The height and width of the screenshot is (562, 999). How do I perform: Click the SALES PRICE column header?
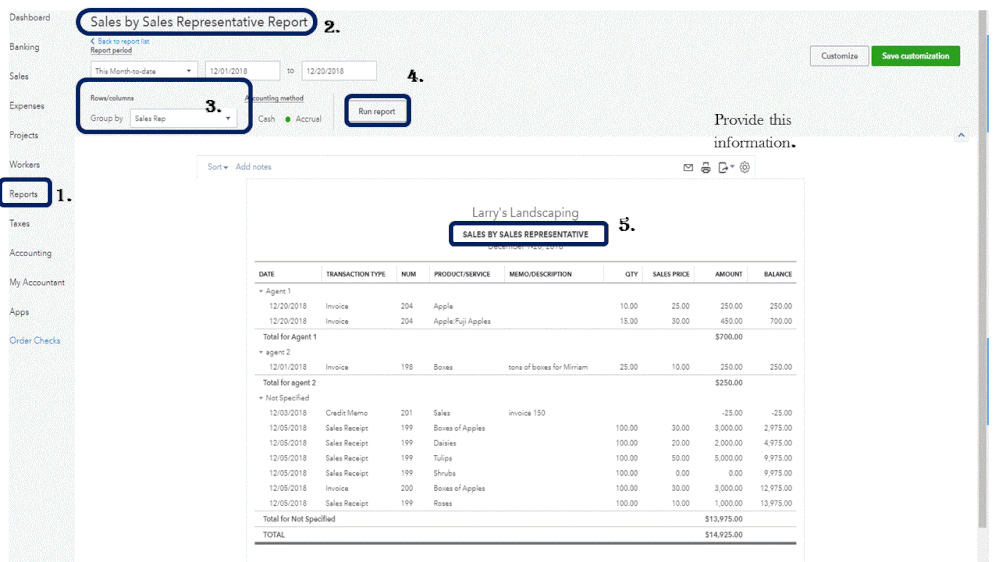click(671, 274)
